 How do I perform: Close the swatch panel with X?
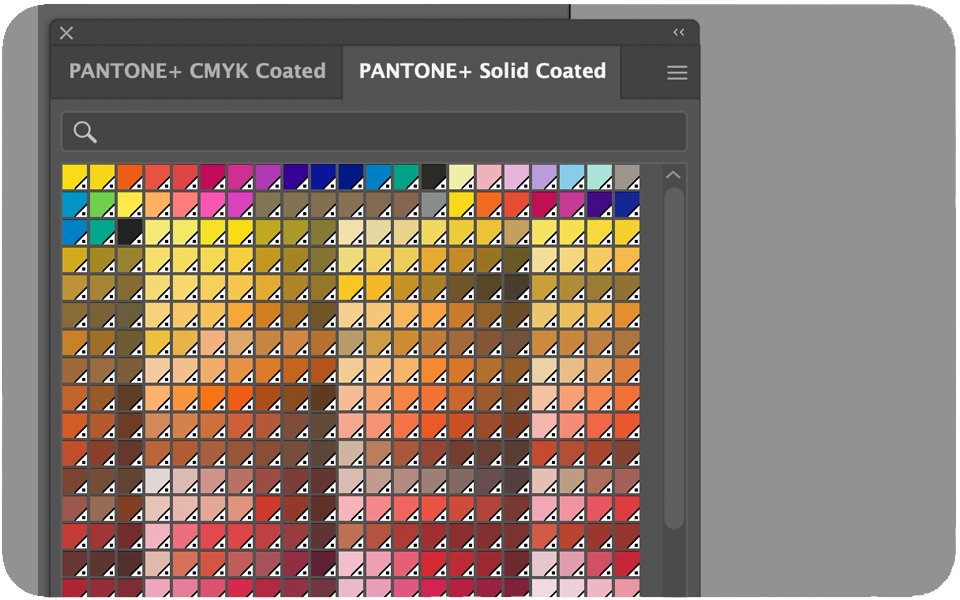point(67,33)
